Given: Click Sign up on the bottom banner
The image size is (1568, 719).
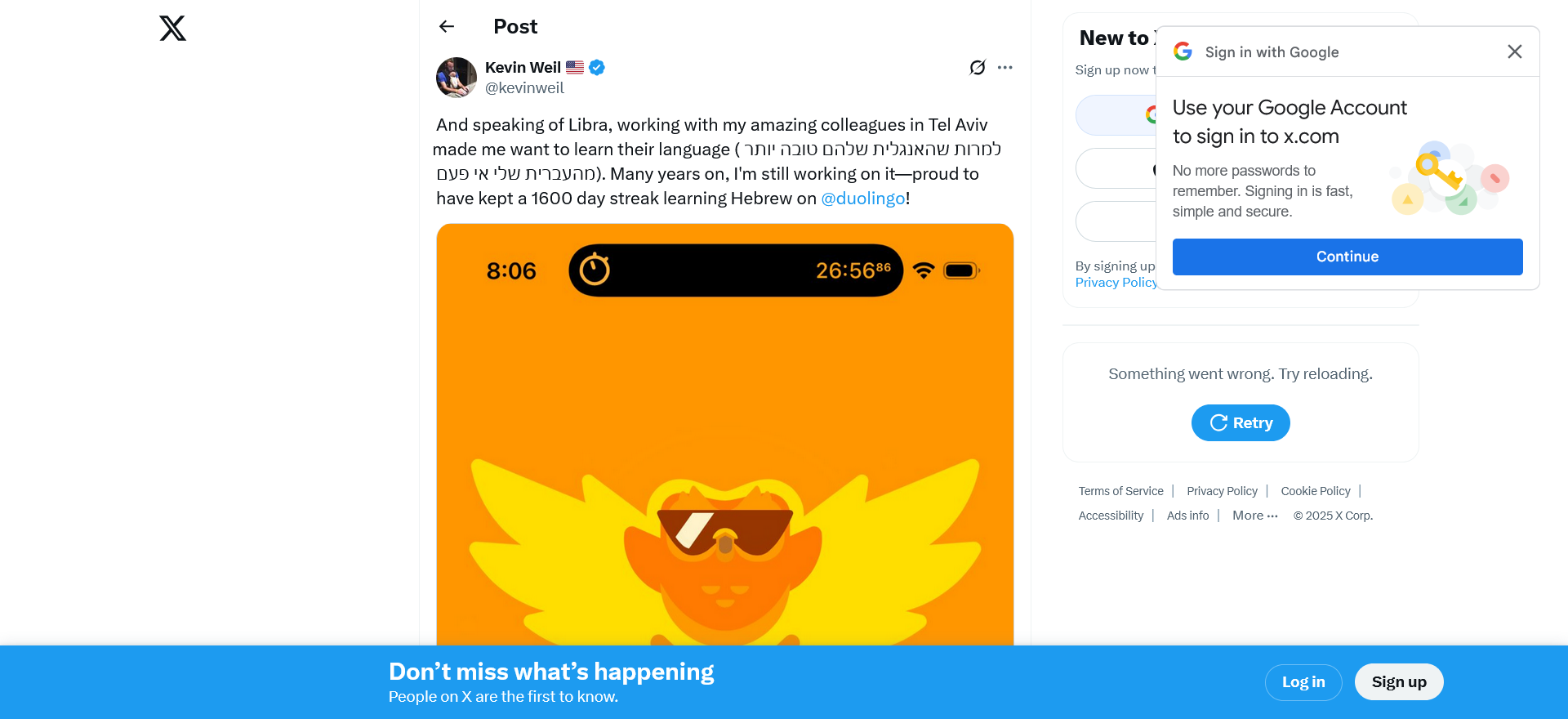Looking at the screenshot, I should [x=1399, y=682].
